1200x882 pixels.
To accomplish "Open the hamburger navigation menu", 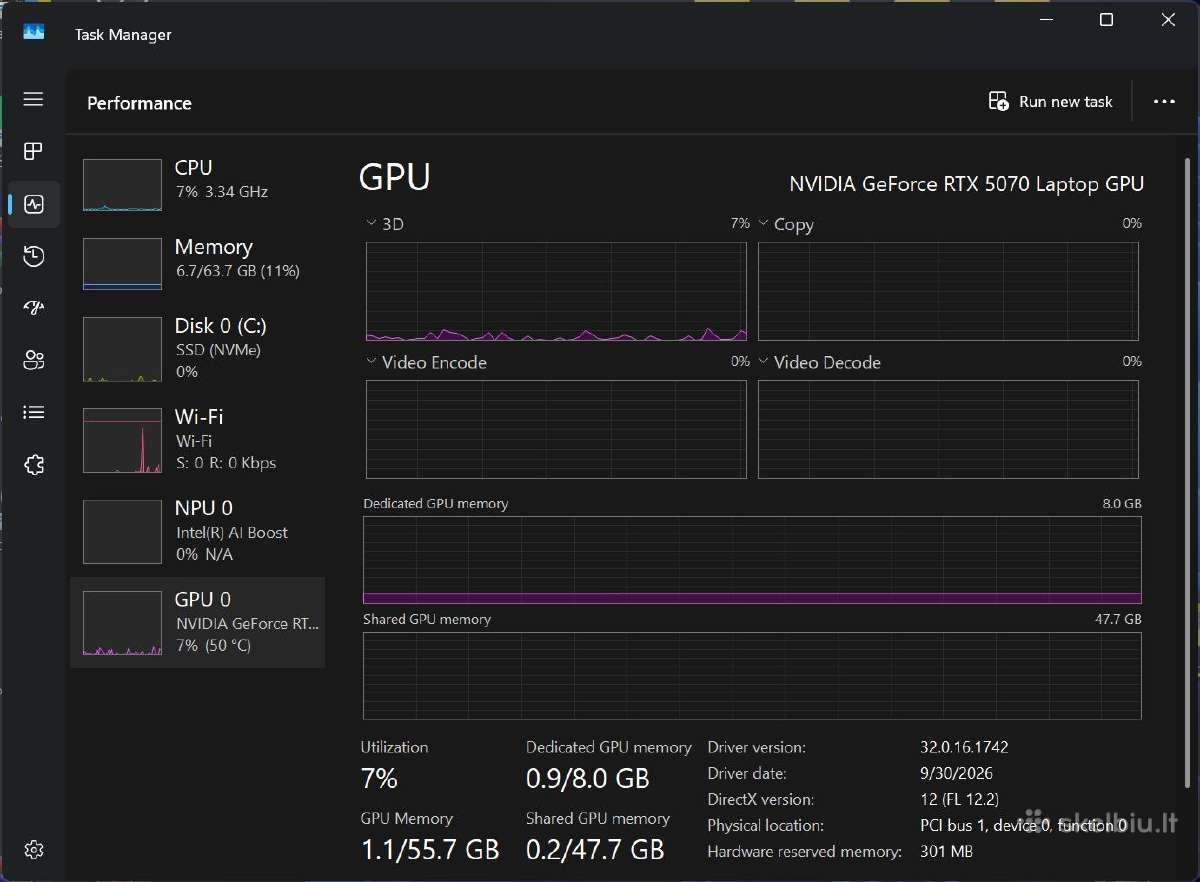I will click(x=33, y=99).
